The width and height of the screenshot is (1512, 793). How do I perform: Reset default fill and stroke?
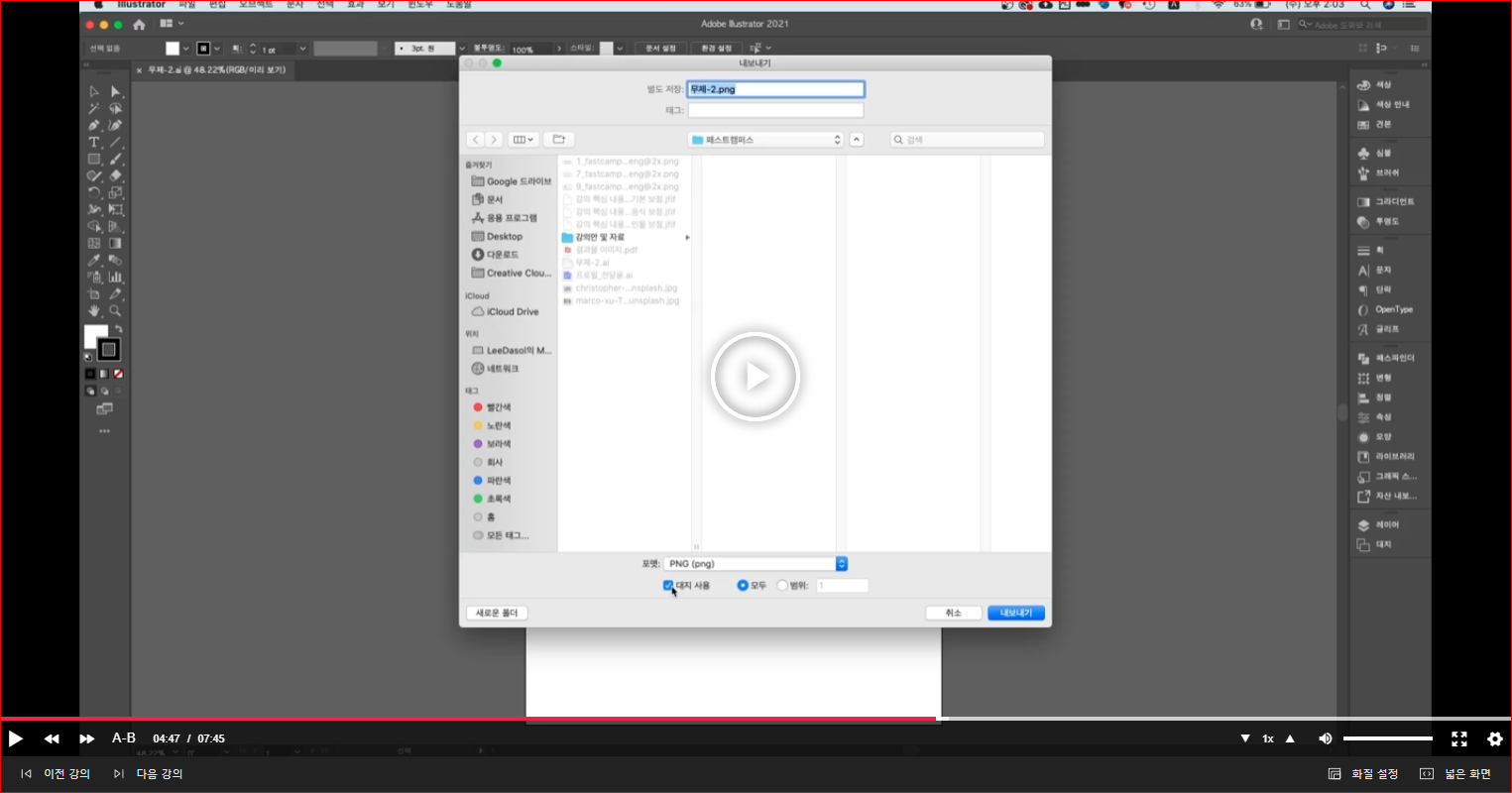click(x=88, y=357)
